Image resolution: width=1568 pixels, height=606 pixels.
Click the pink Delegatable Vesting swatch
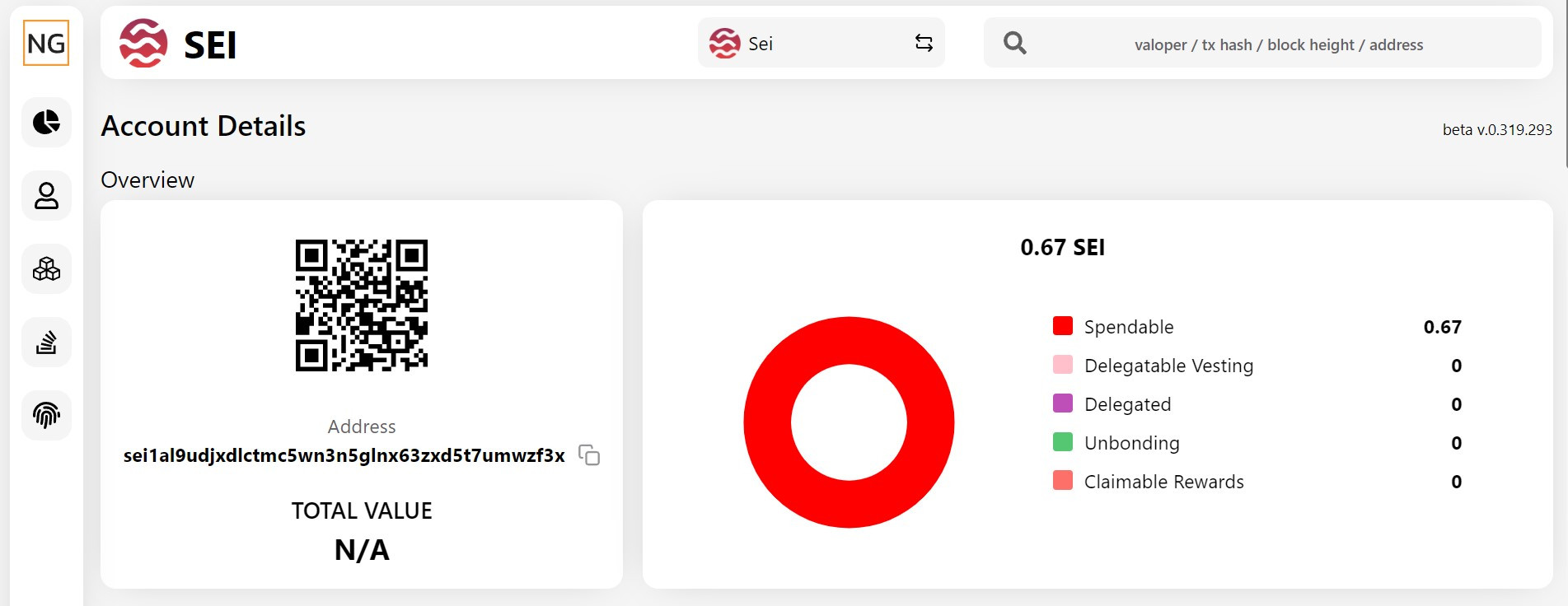(x=1063, y=365)
